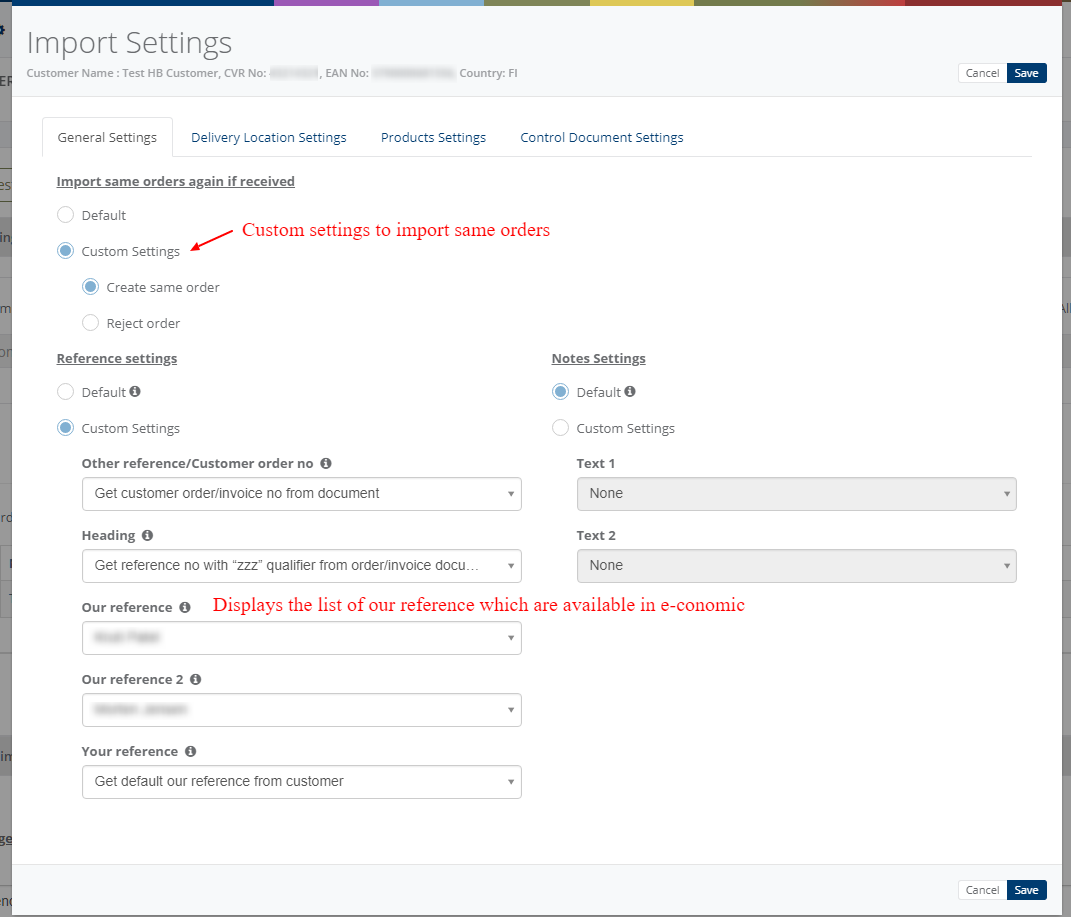Click info icon beside Our reference label
Viewport: 1071px width, 917px height.
184,607
